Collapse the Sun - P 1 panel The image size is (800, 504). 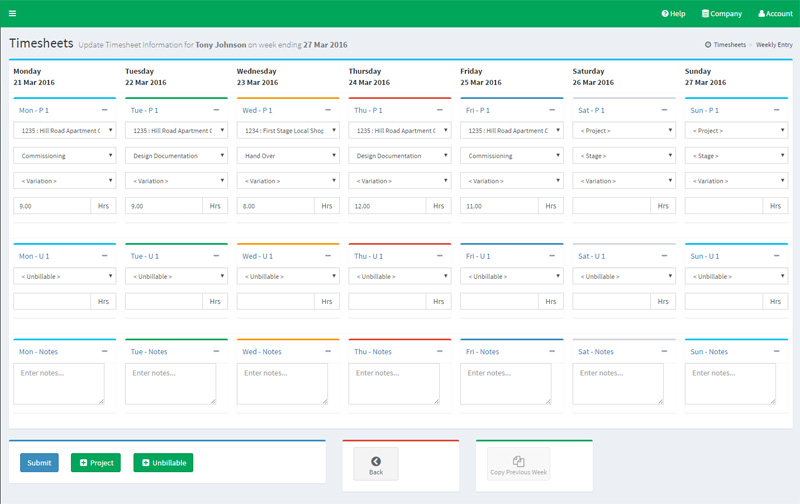777,110
